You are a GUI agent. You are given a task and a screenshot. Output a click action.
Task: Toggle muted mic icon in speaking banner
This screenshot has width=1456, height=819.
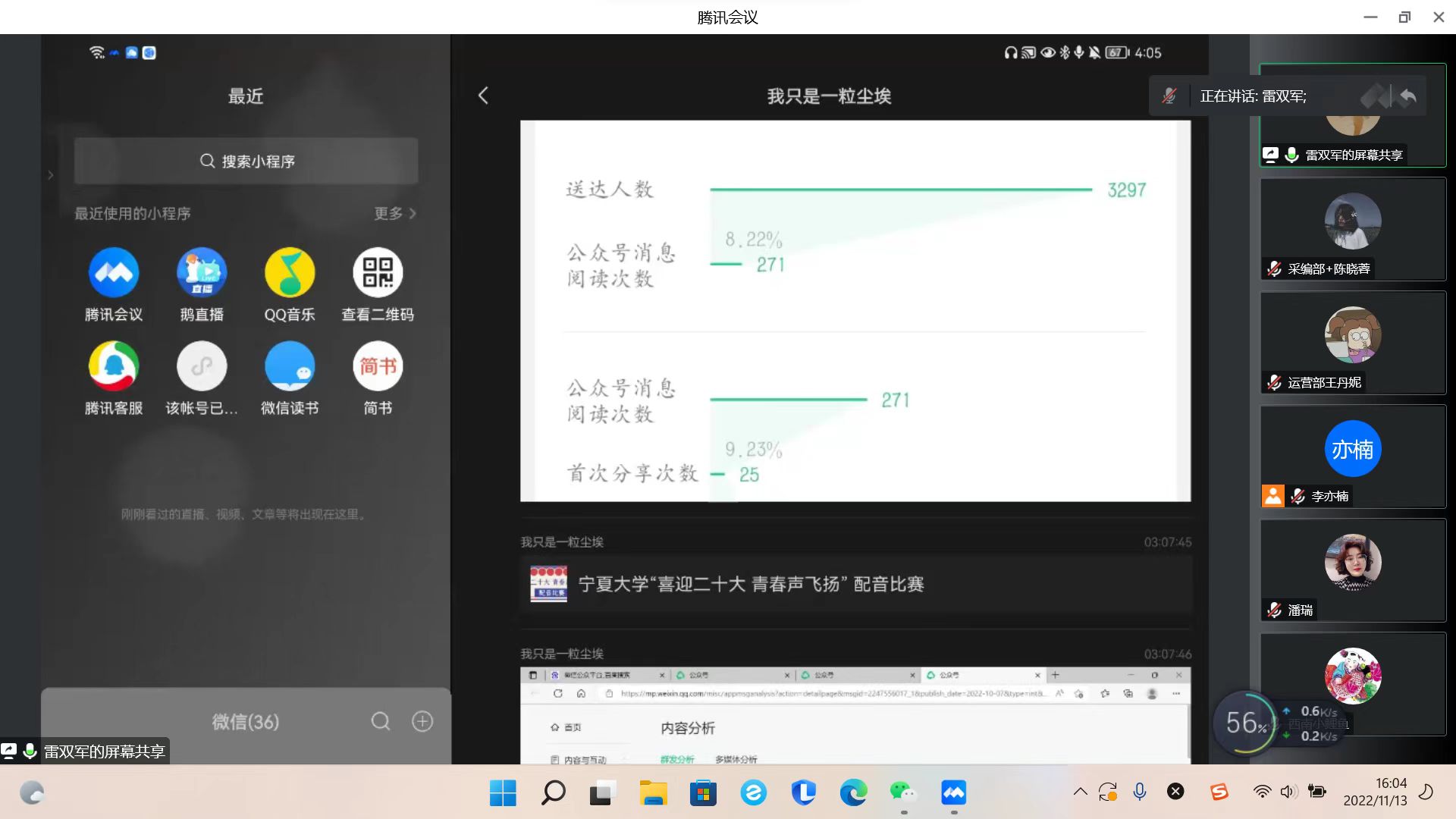pos(1169,96)
